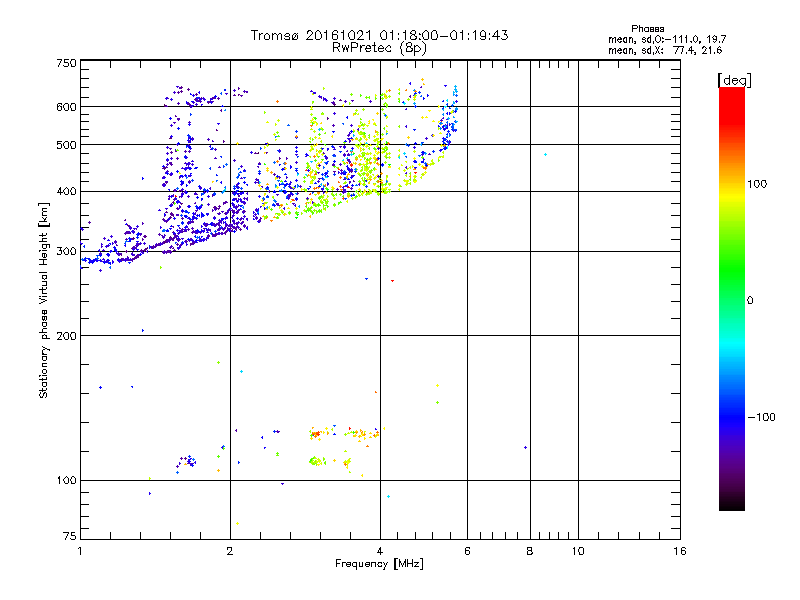Click the 200 tick label on the y-axis
Image resolution: width=800 pixels, height=600 pixels.
pyautogui.click(x=66, y=335)
